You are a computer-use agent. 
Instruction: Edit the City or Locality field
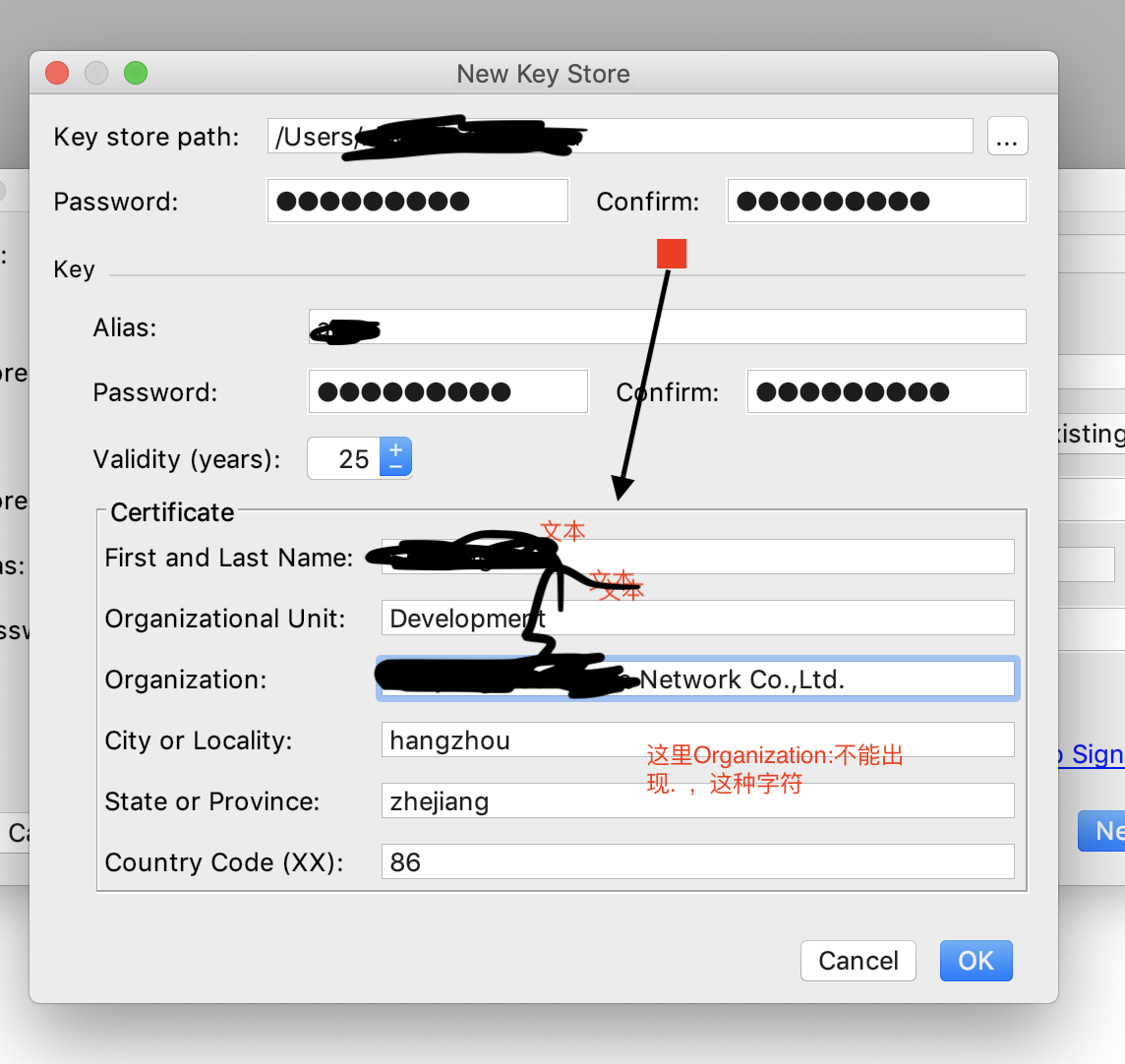click(697, 739)
